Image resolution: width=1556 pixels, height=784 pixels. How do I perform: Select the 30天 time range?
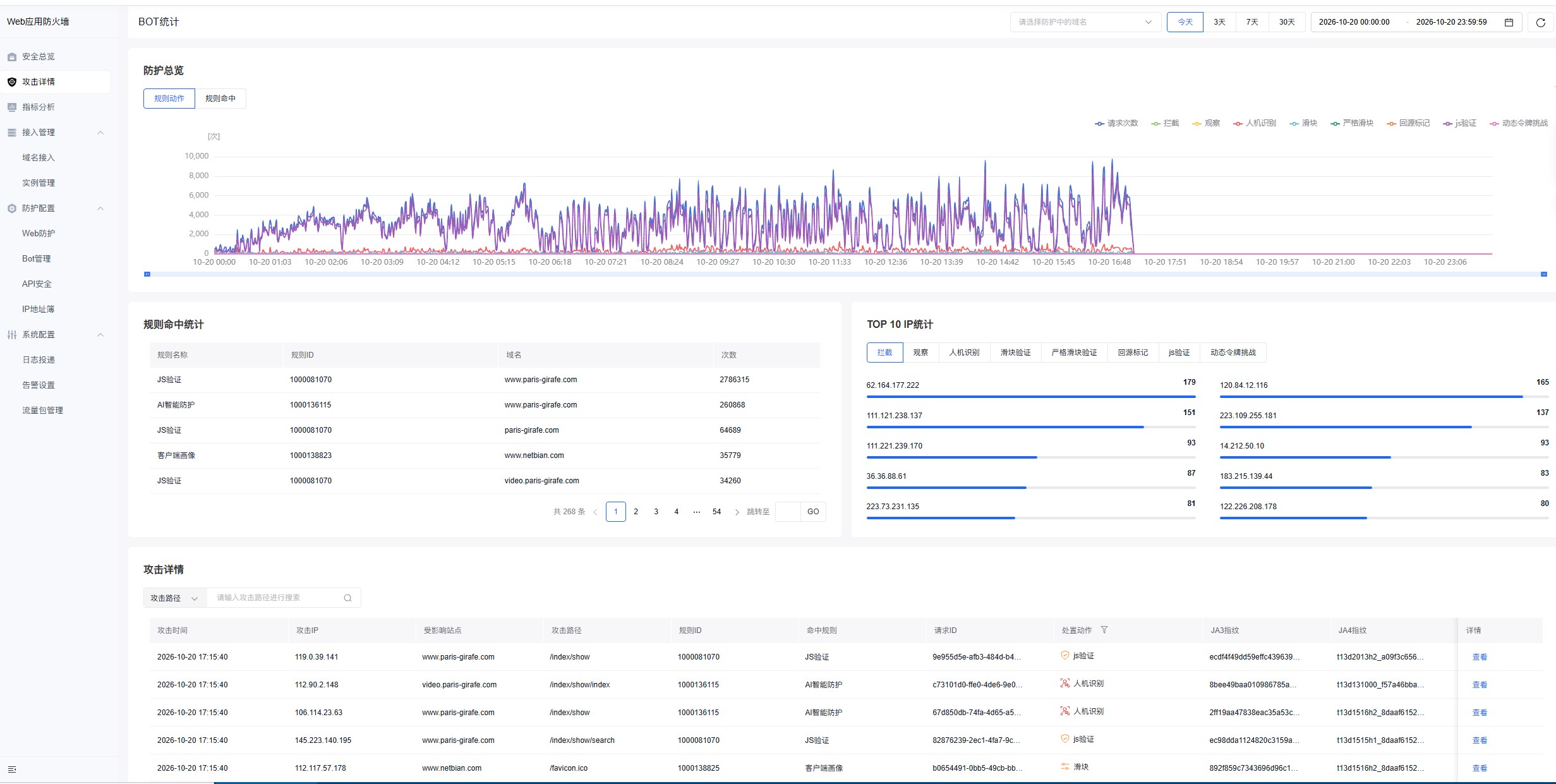(x=1287, y=22)
